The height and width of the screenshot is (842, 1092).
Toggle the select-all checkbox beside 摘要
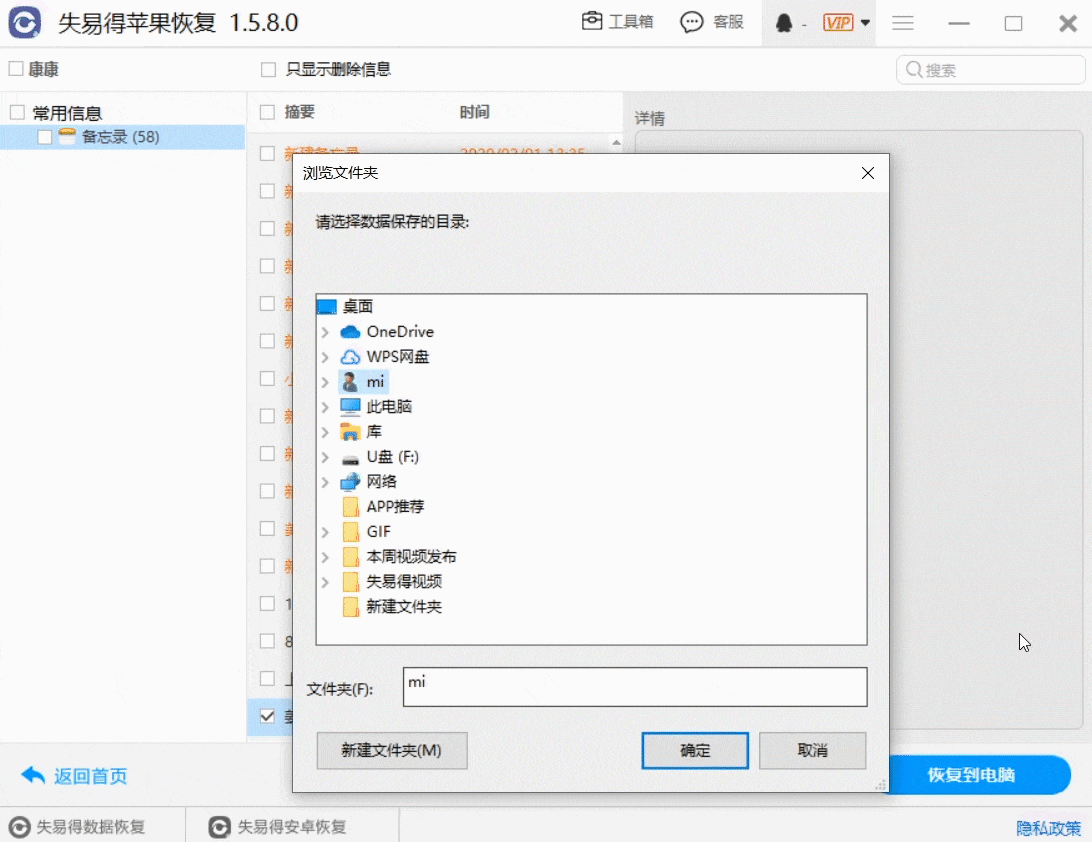tap(267, 111)
